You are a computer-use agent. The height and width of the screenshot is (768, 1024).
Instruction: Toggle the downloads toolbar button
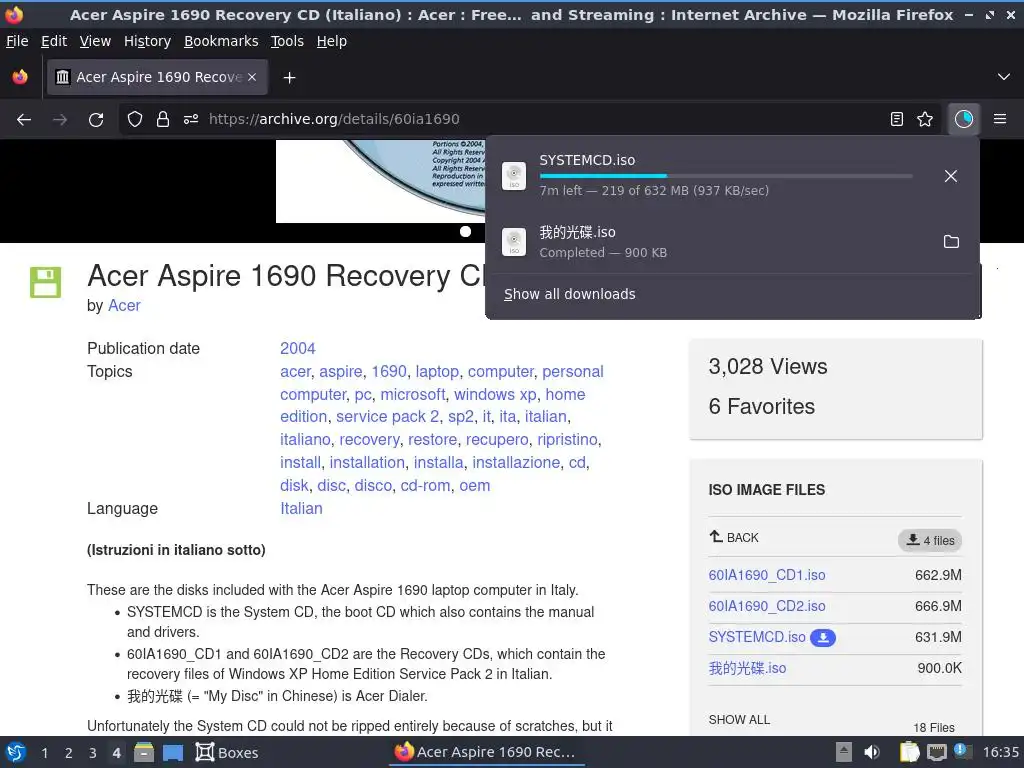[964, 119]
